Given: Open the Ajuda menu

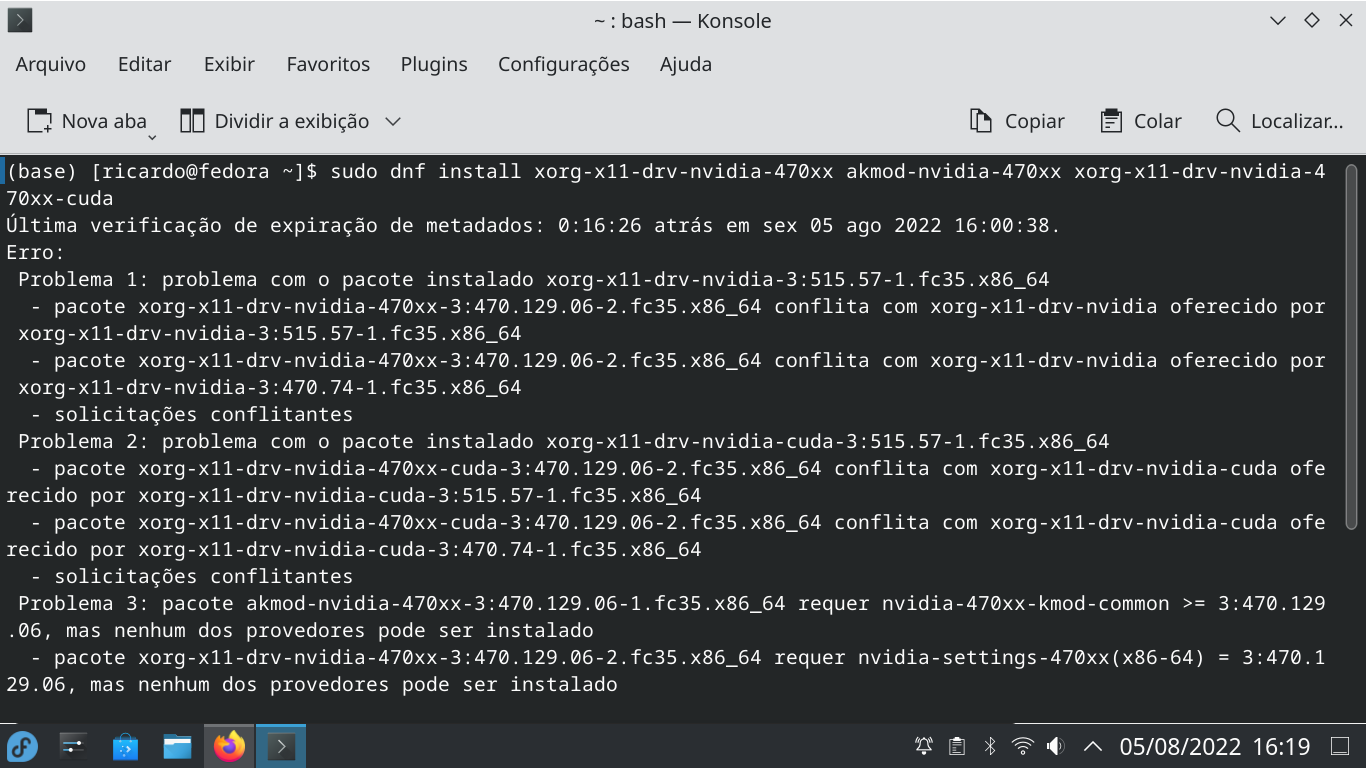Looking at the screenshot, I should [x=686, y=64].
